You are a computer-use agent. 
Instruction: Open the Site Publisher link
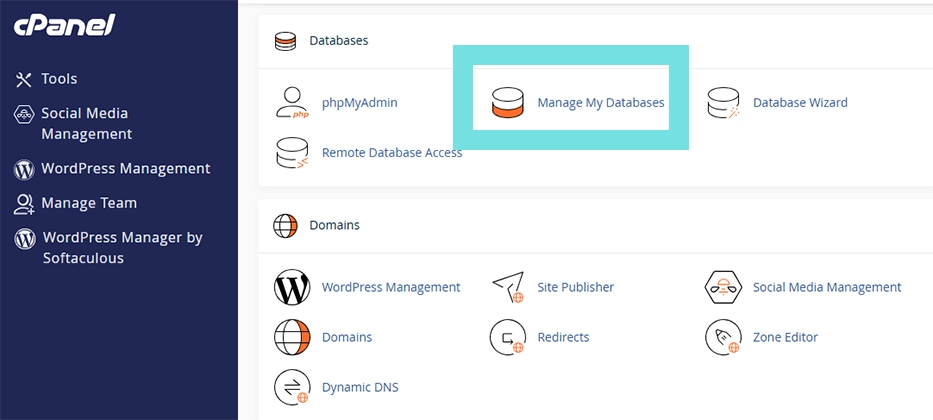575,287
